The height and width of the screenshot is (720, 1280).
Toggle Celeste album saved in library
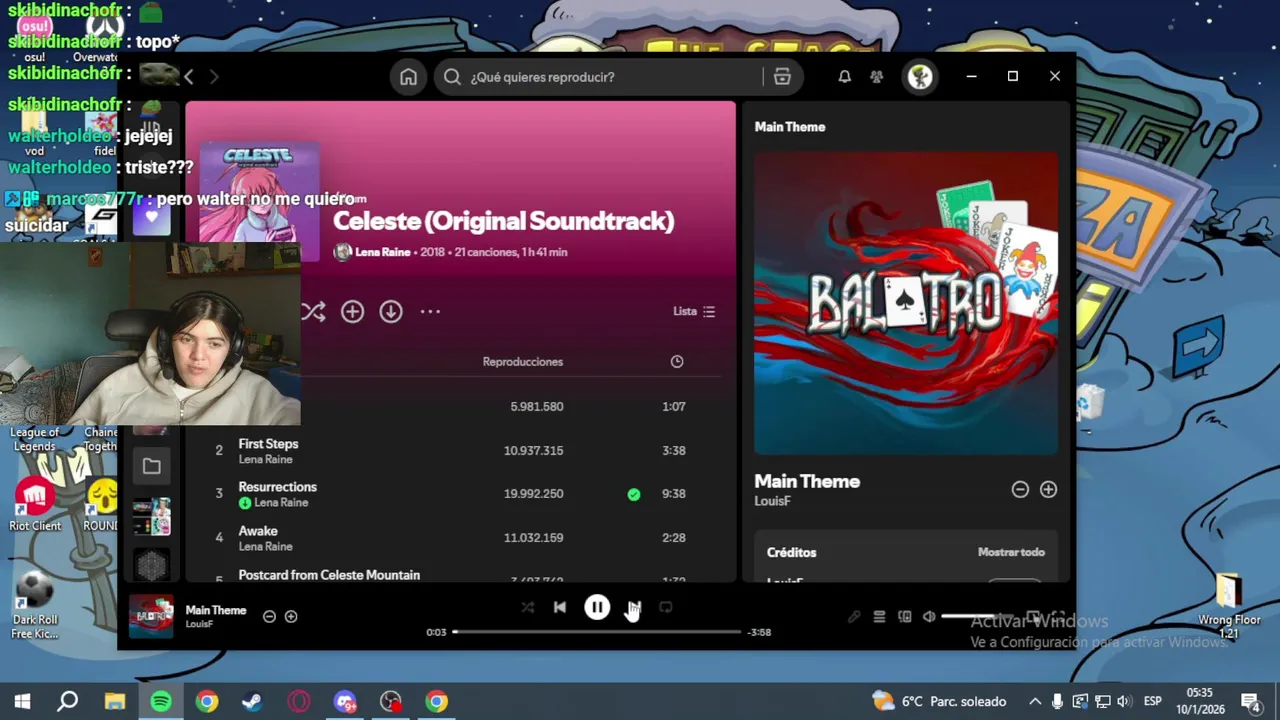(352, 312)
